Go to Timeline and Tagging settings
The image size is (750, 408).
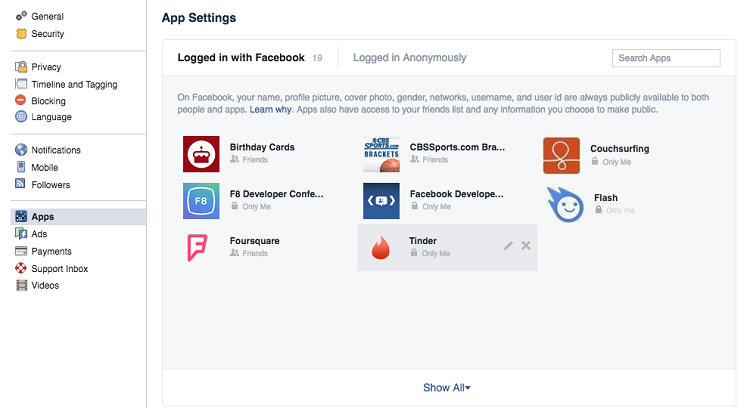[x=74, y=85]
